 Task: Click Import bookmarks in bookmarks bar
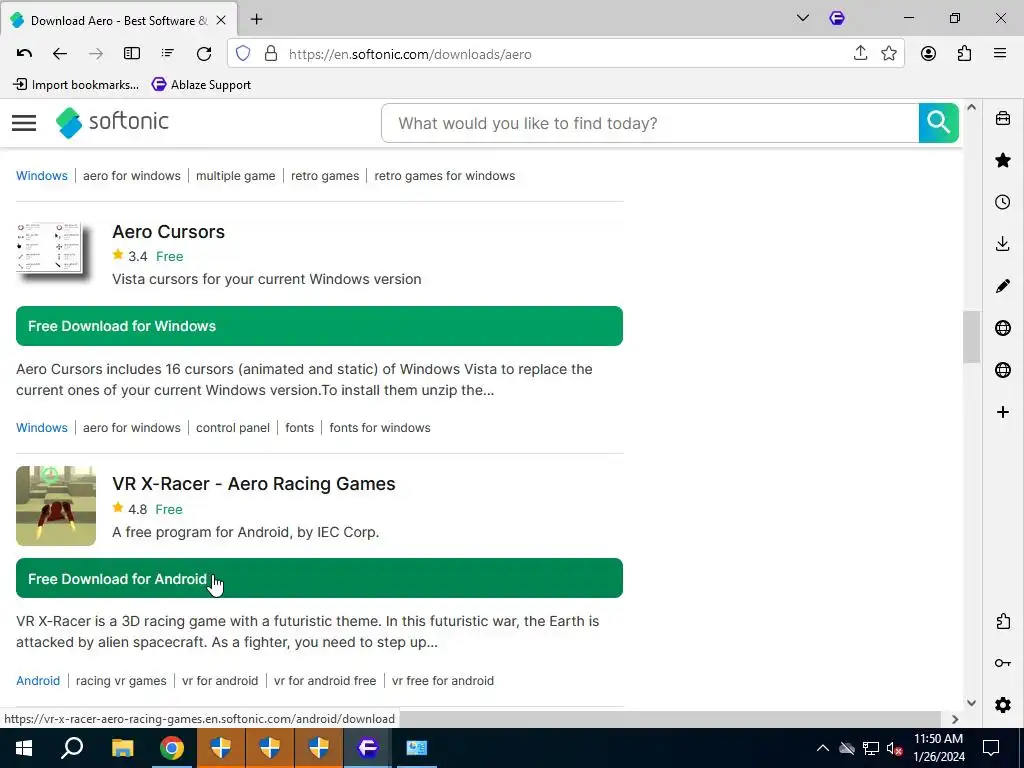(76, 84)
